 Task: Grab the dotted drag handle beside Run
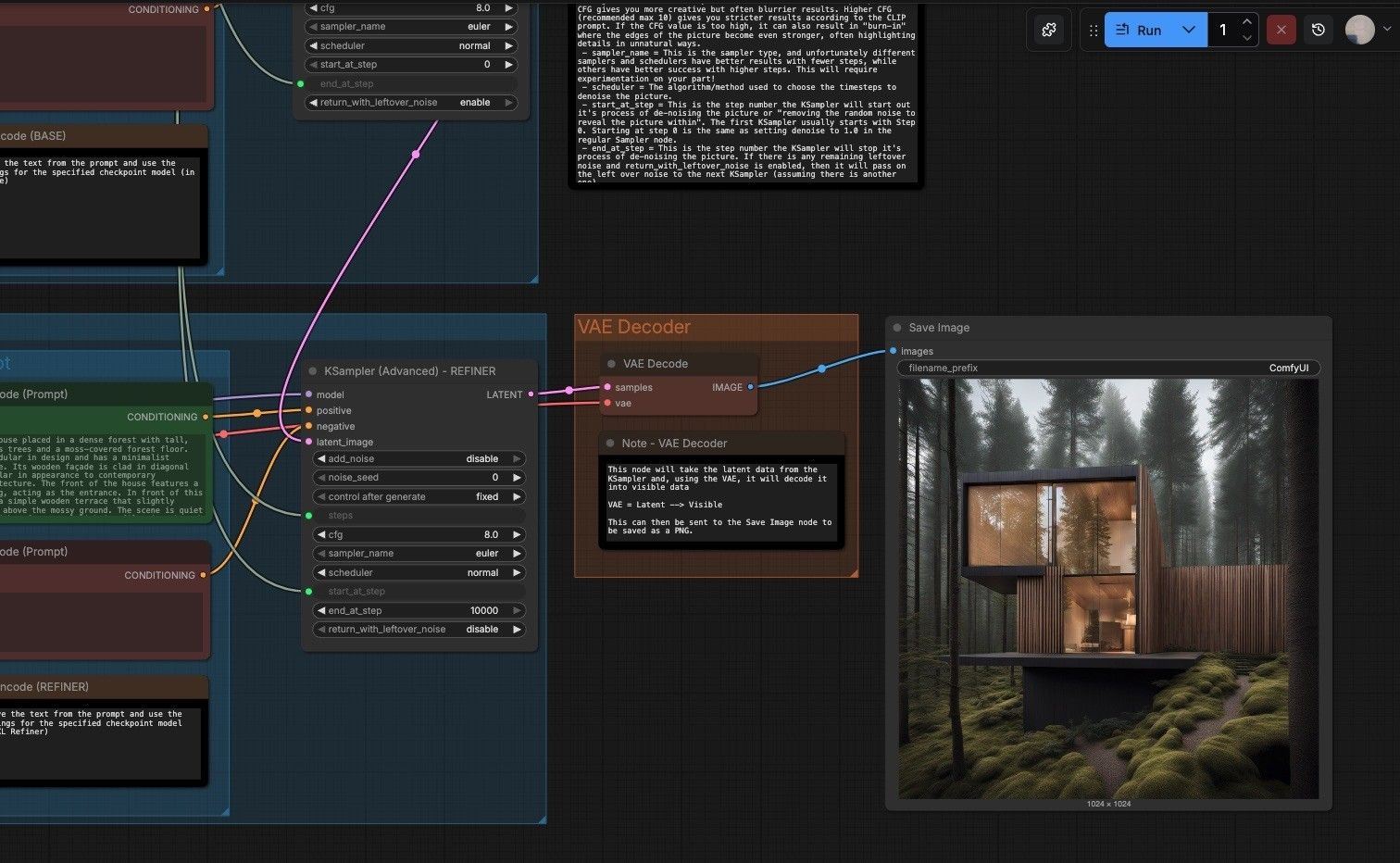[1094, 30]
